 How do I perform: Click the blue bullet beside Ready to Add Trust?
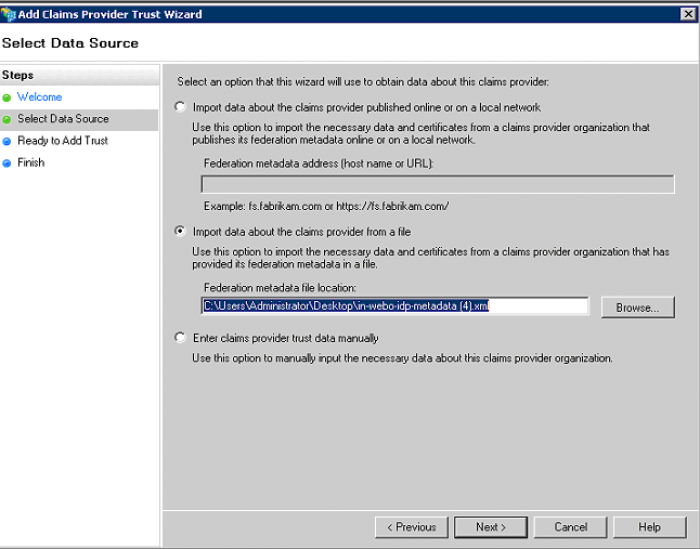click(7, 141)
